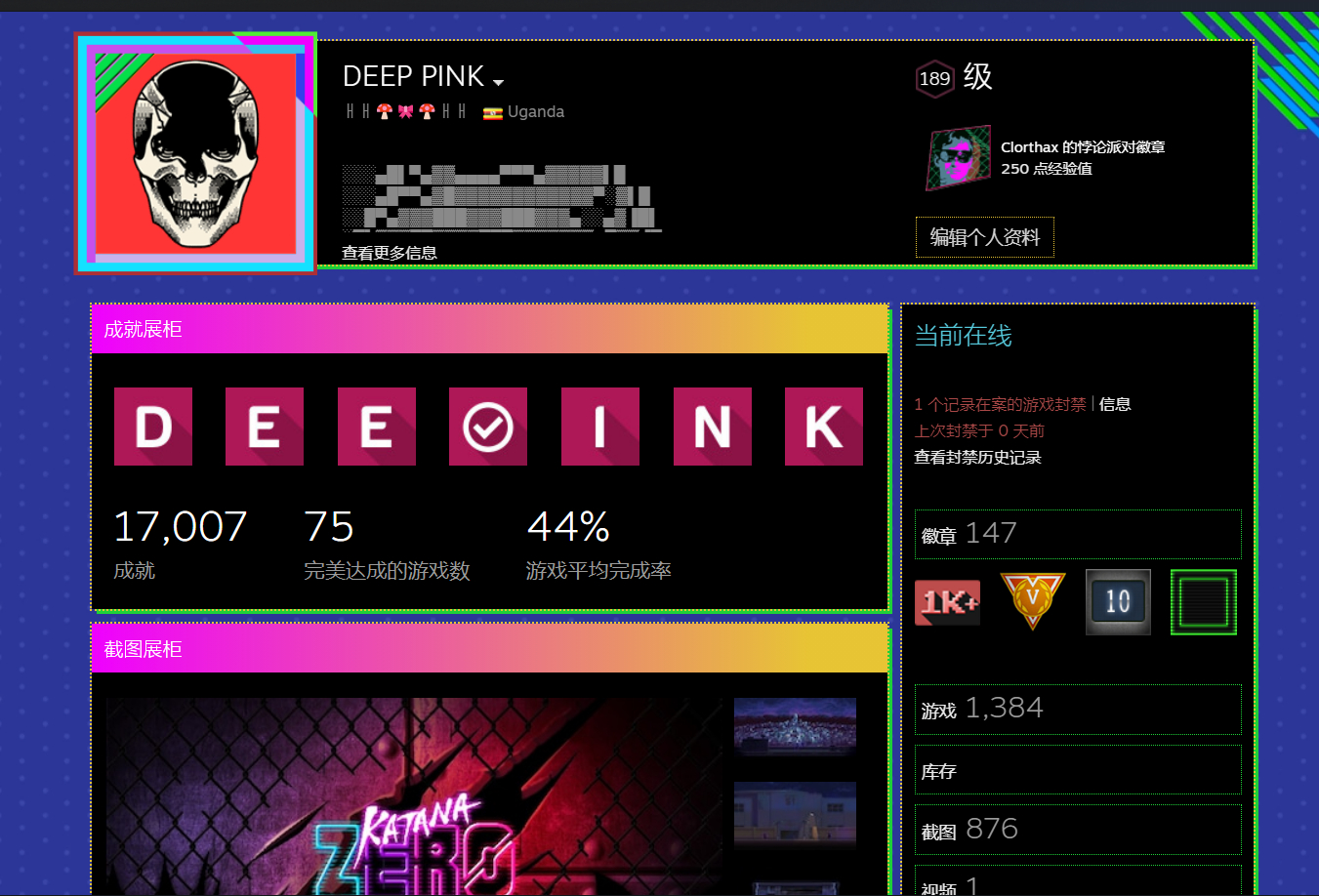
Task: Click the Uganda flag icon
Action: (x=493, y=112)
